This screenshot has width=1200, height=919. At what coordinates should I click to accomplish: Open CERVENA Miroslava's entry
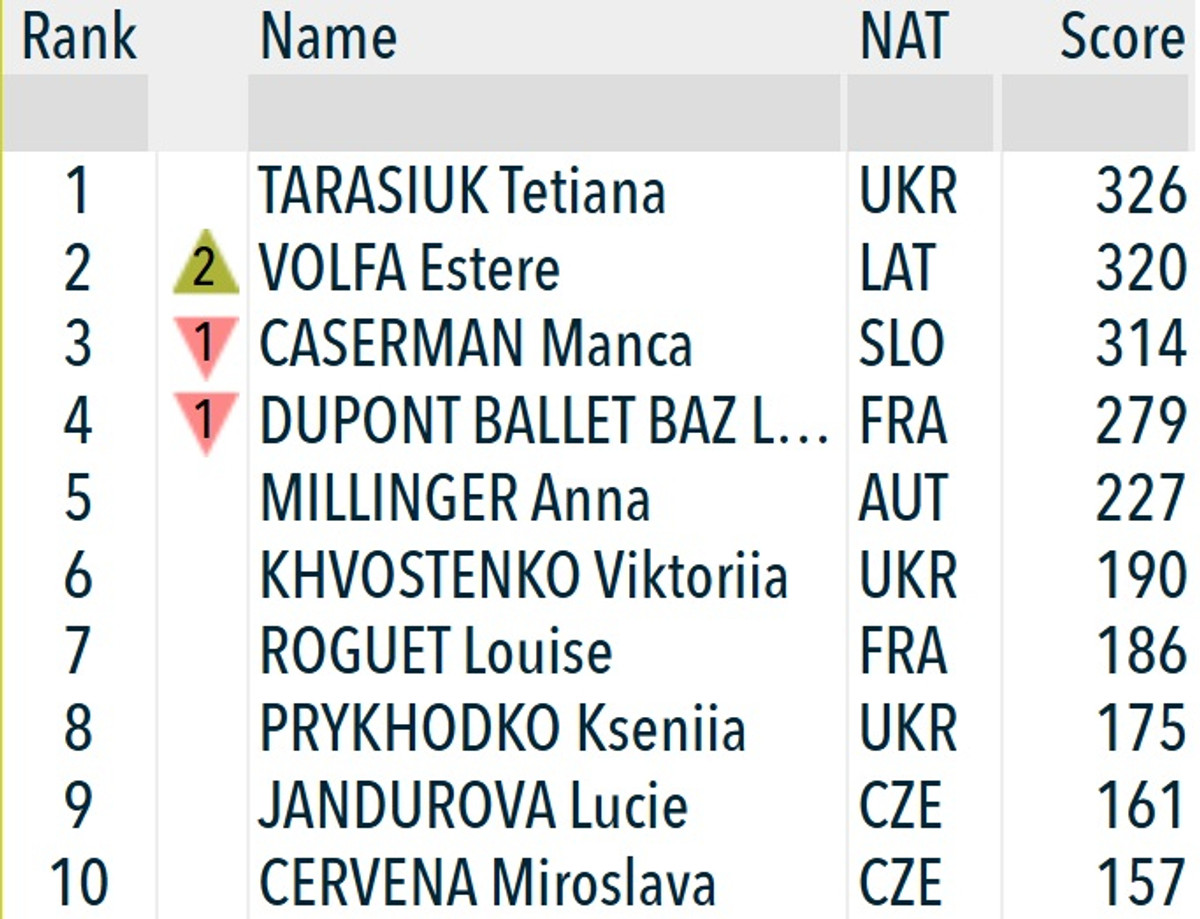(487, 883)
